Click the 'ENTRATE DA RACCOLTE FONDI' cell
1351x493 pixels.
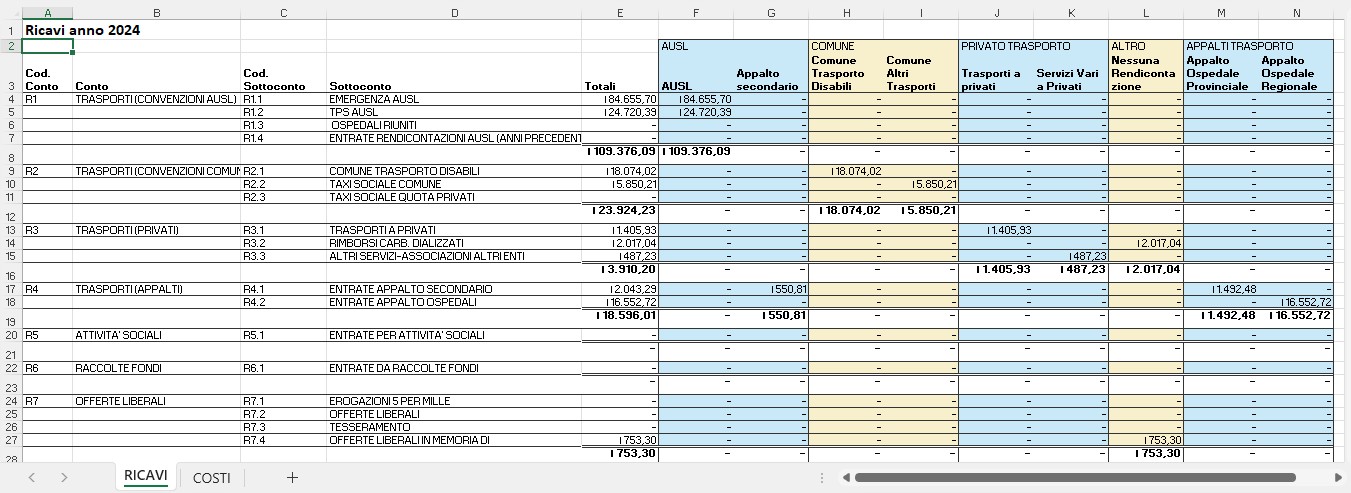pyautogui.click(x=454, y=368)
